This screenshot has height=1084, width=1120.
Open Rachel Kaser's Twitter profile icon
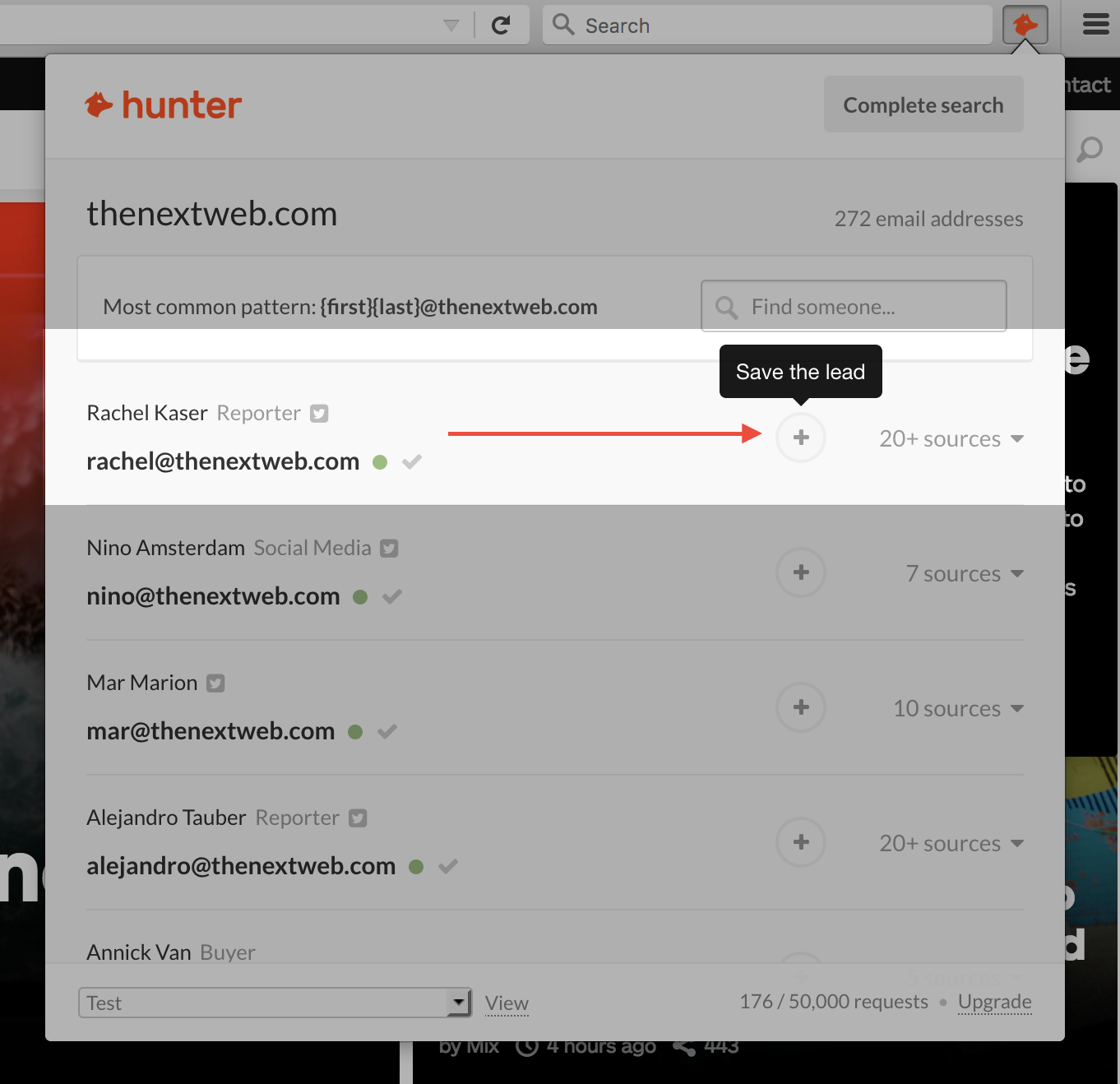[319, 414]
